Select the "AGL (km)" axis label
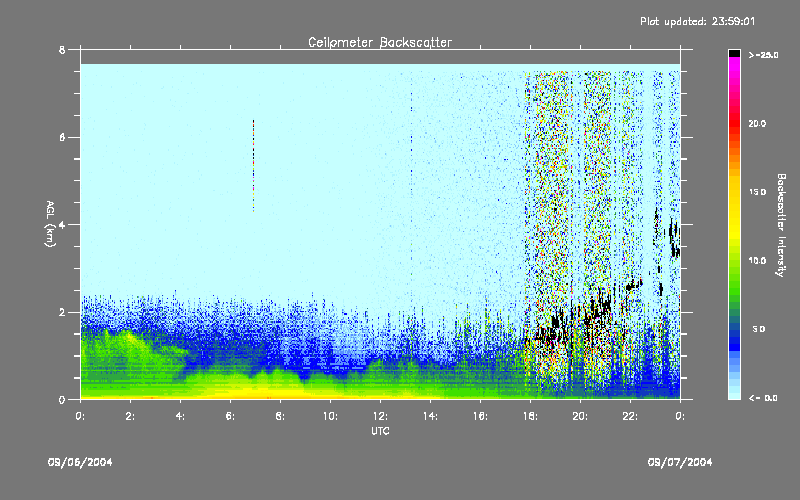 point(50,224)
